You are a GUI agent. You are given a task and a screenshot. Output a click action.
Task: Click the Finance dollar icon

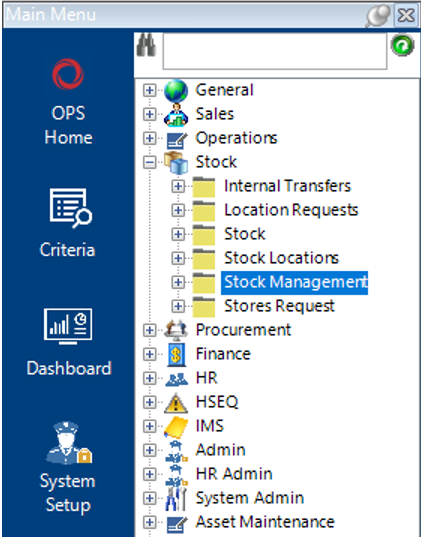[176, 354]
